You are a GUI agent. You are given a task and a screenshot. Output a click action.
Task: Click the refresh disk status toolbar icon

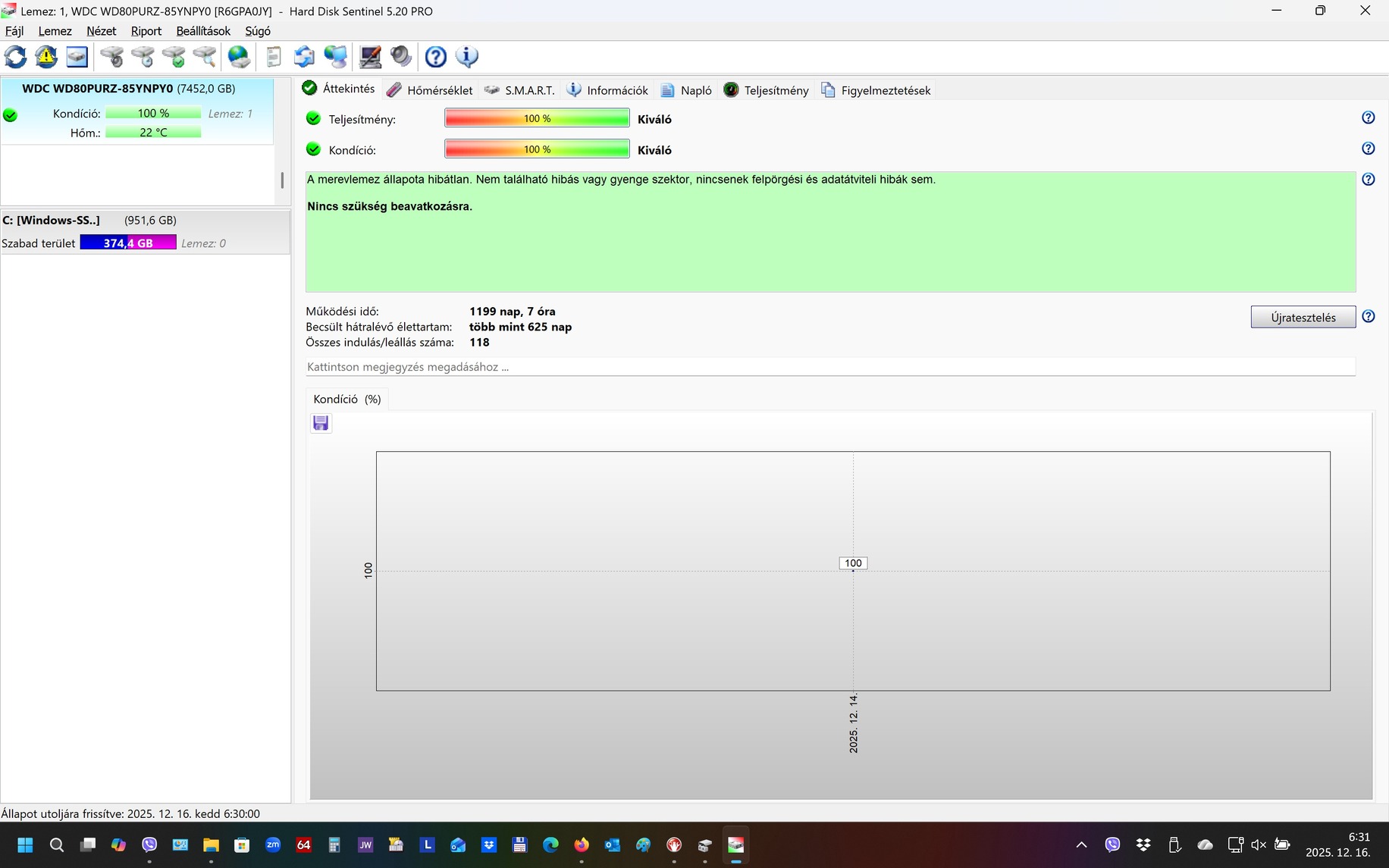click(x=15, y=57)
